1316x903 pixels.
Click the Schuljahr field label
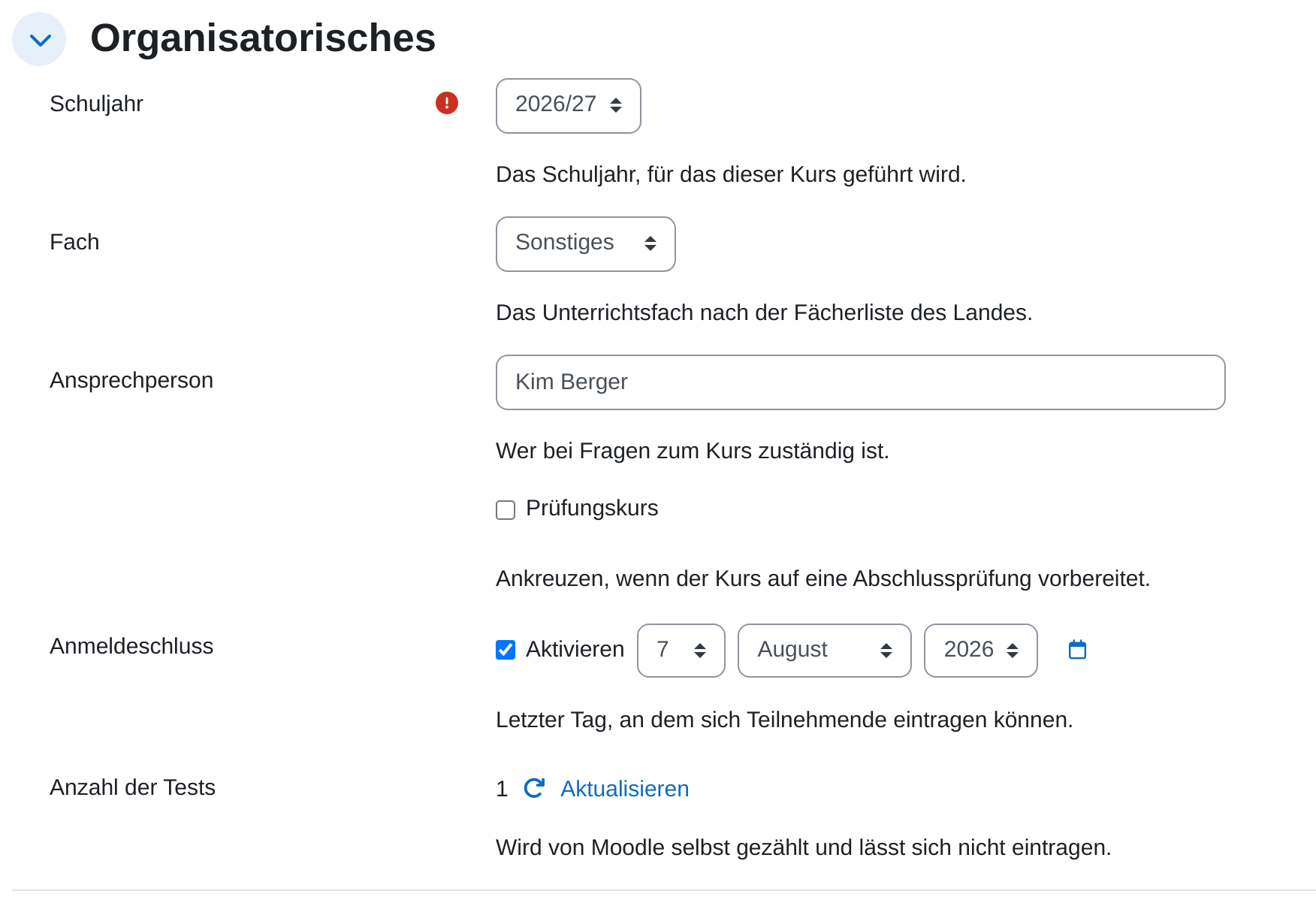click(x=96, y=104)
